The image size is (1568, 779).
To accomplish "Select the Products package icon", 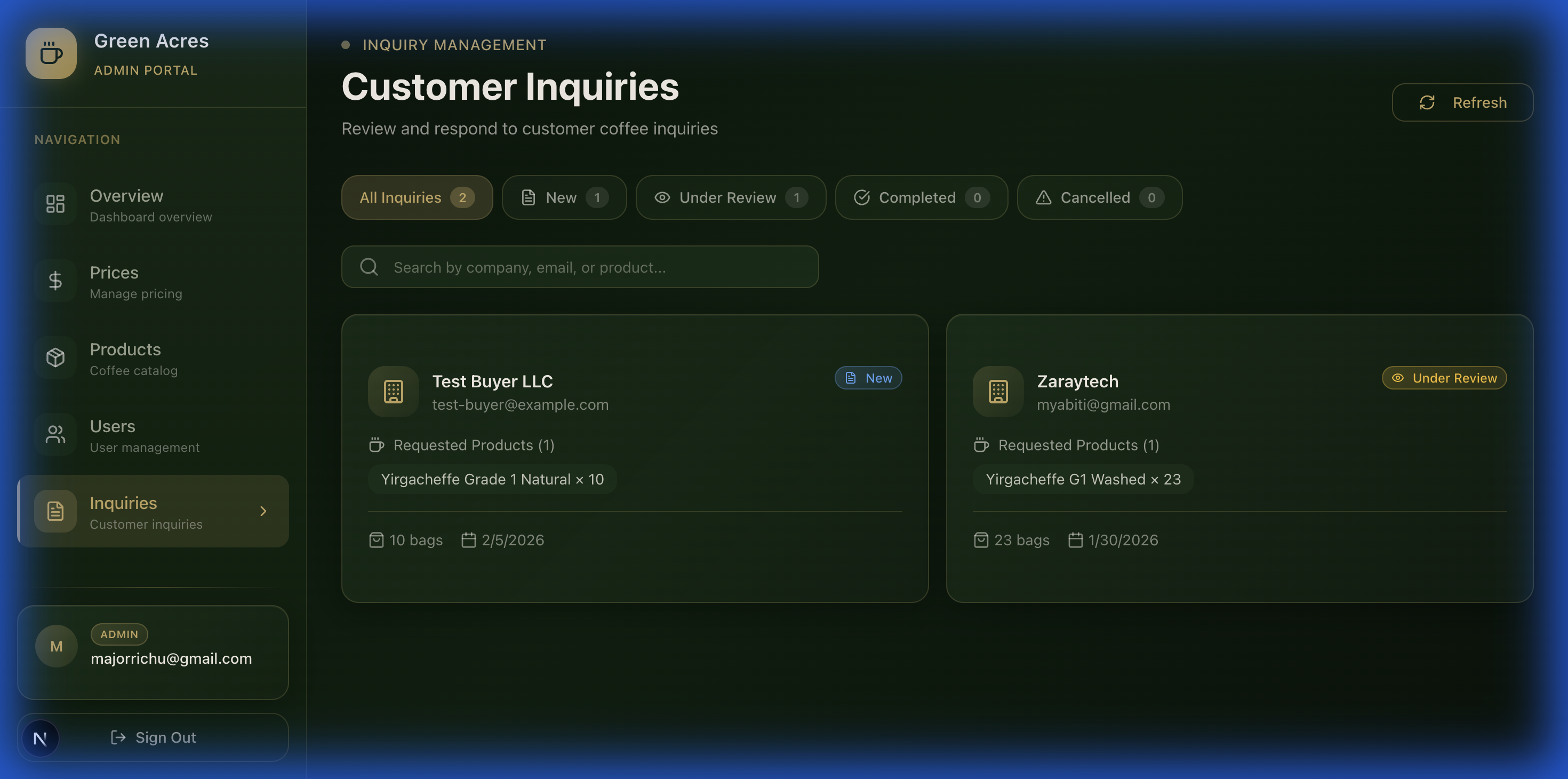I will pyautogui.click(x=55, y=357).
